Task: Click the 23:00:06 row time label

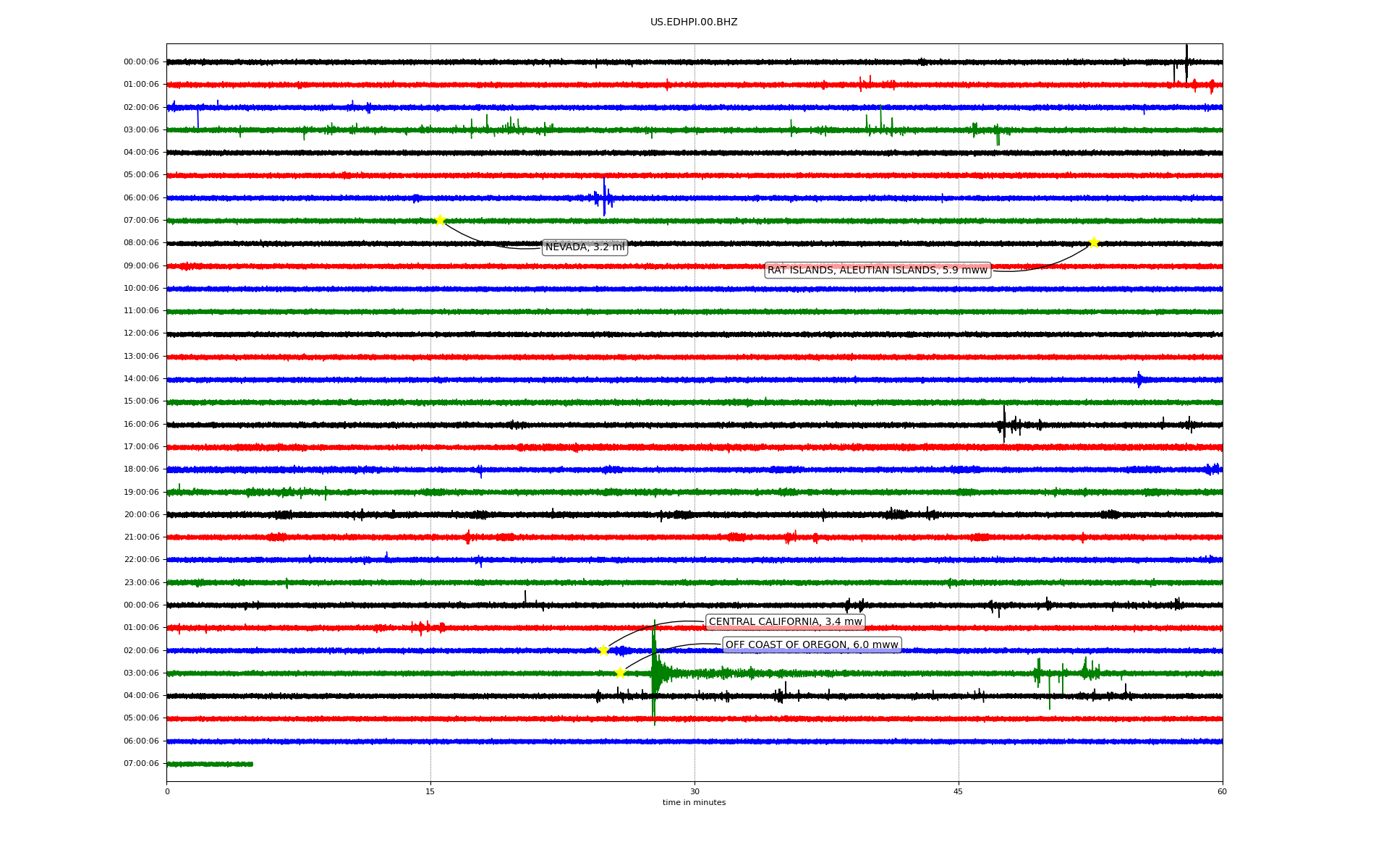Action: click(x=141, y=582)
